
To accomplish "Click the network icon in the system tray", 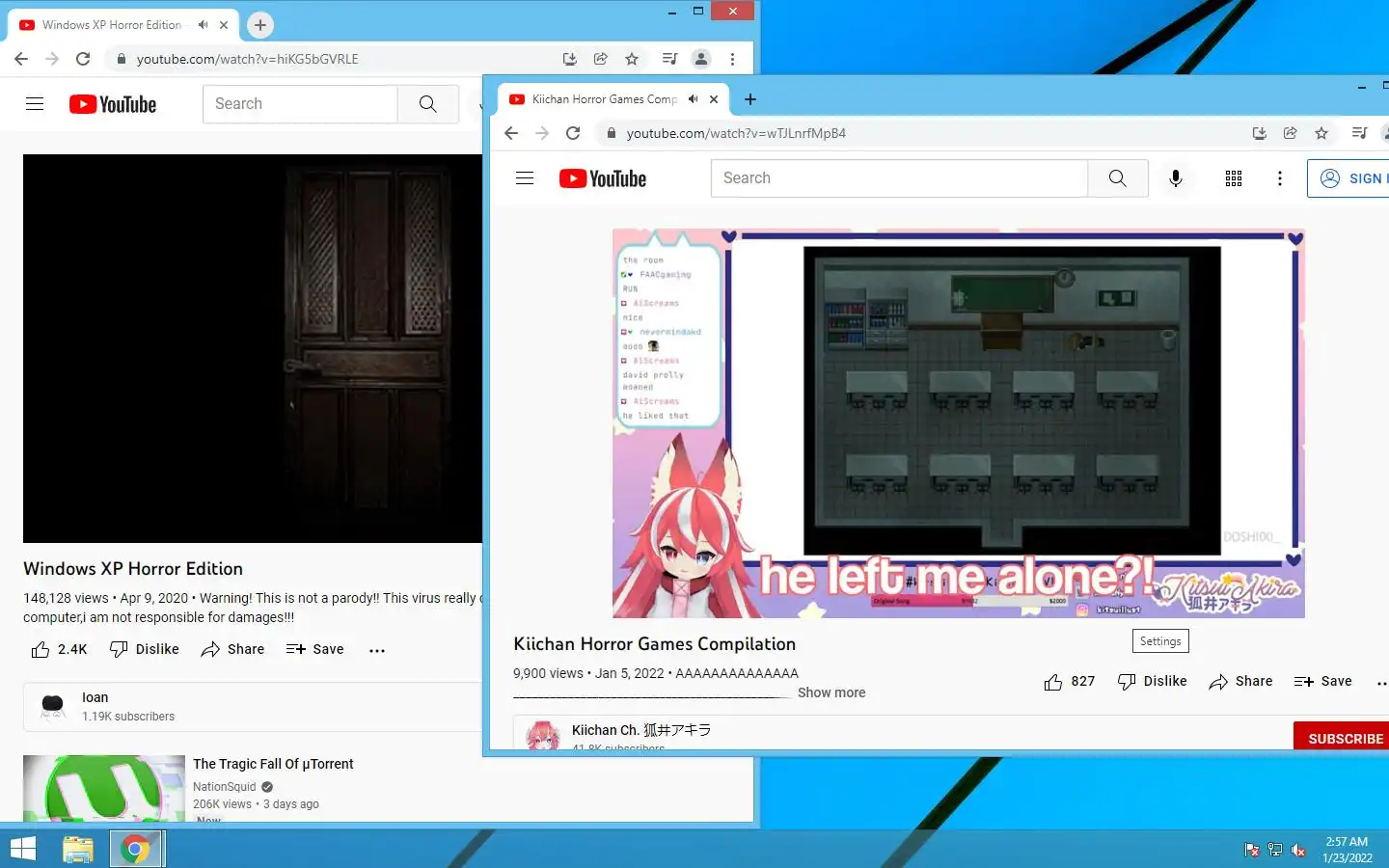I will [1275, 850].
